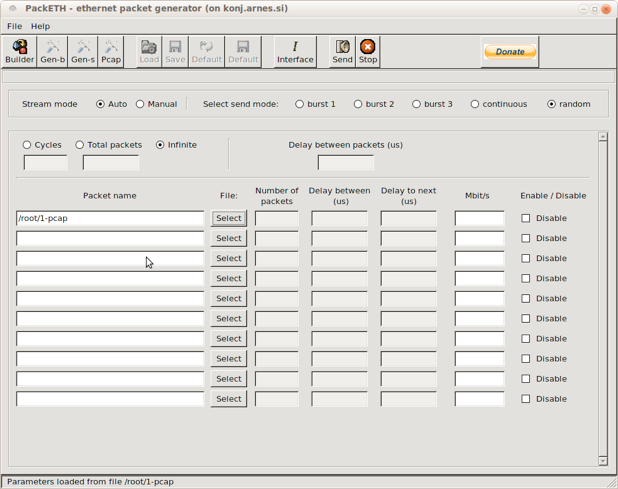This screenshot has height=489, width=618.
Task: Click first row Delay to next field
Action: click(x=409, y=218)
